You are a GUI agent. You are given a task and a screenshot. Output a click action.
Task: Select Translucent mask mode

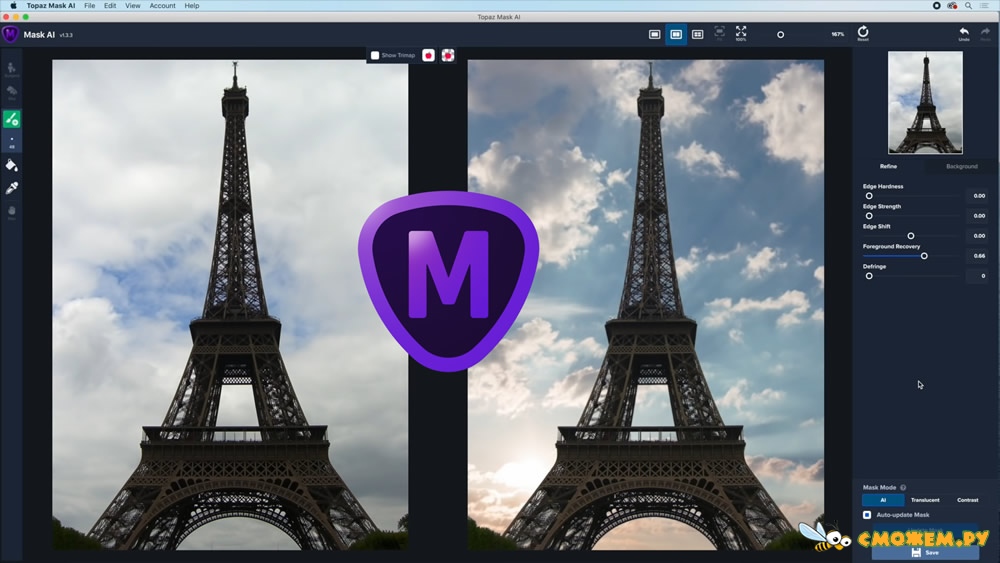pyautogui.click(x=925, y=500)
